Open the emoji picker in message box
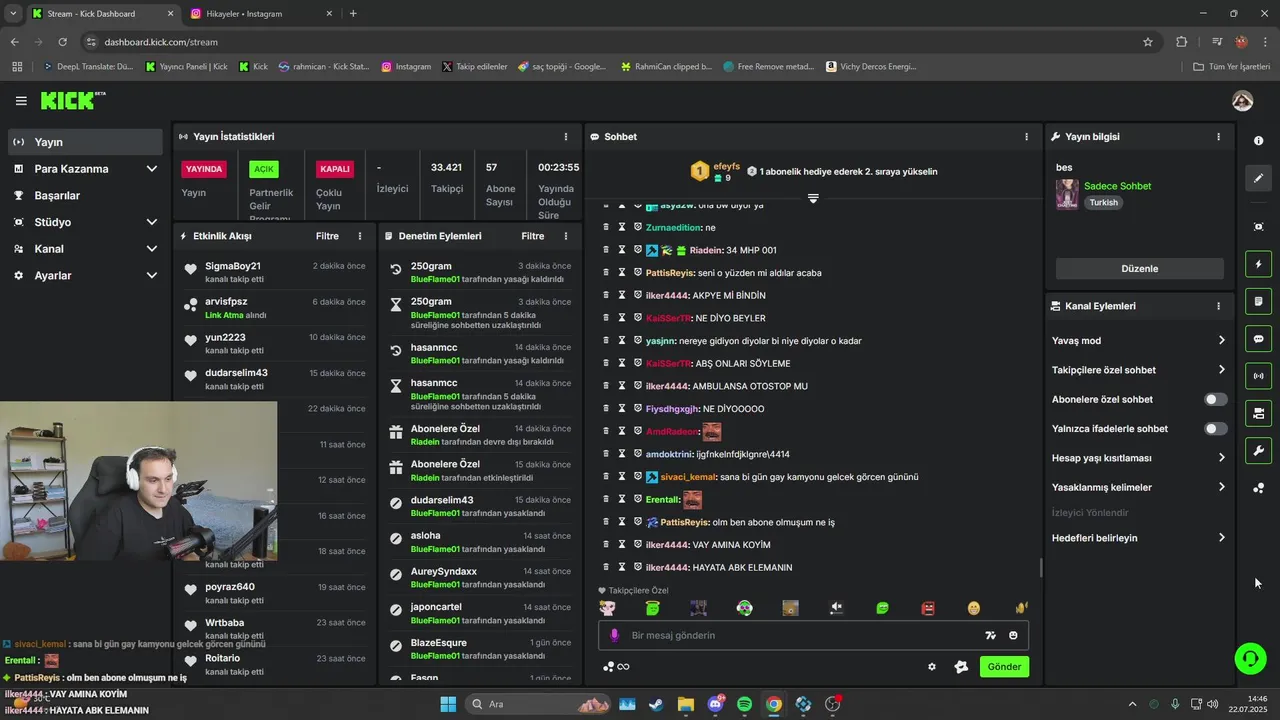This screenshot has height=720, width=1280. click(1013, 635)
